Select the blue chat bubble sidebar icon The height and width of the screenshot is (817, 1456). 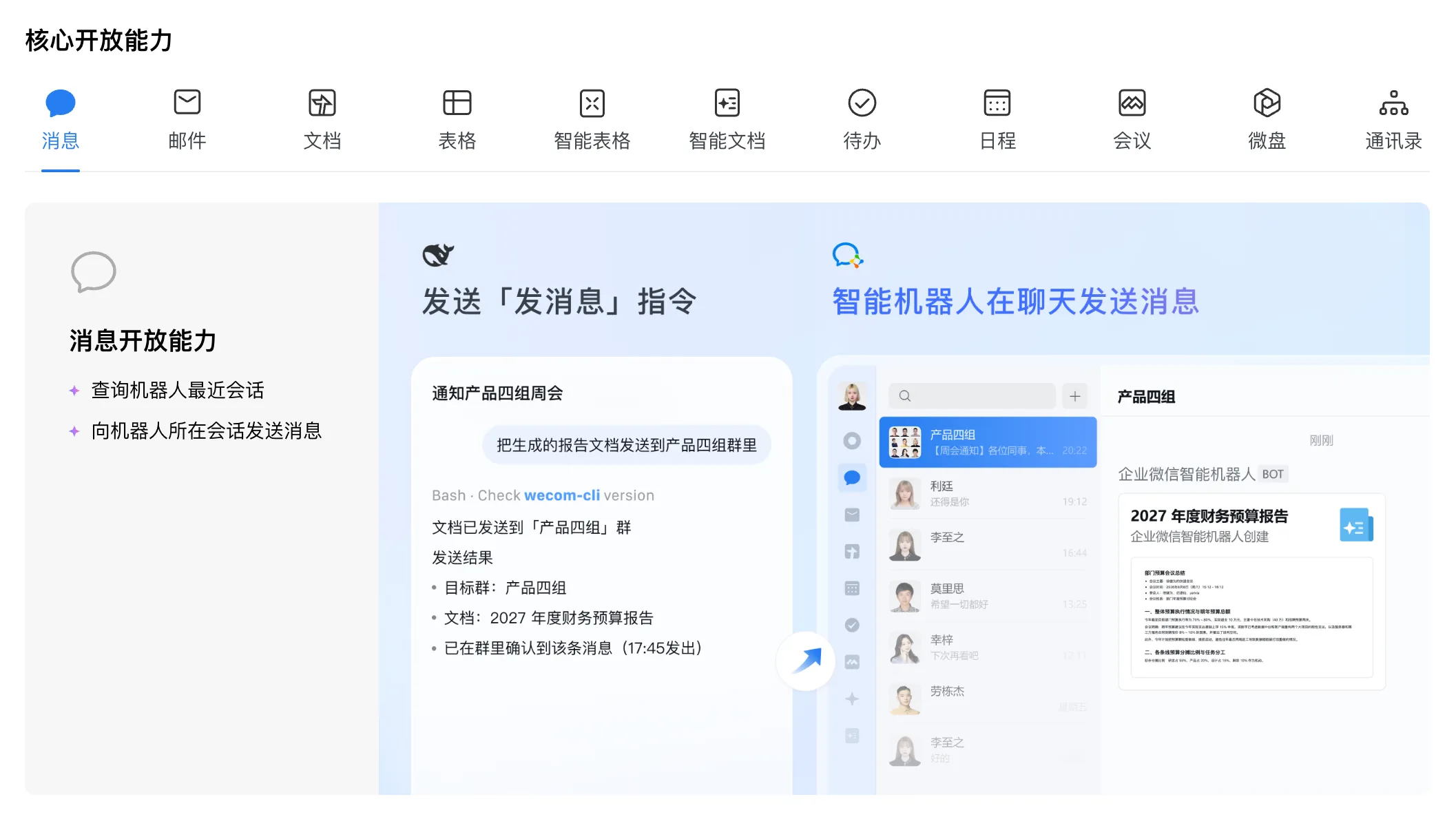tap(852, 477)
